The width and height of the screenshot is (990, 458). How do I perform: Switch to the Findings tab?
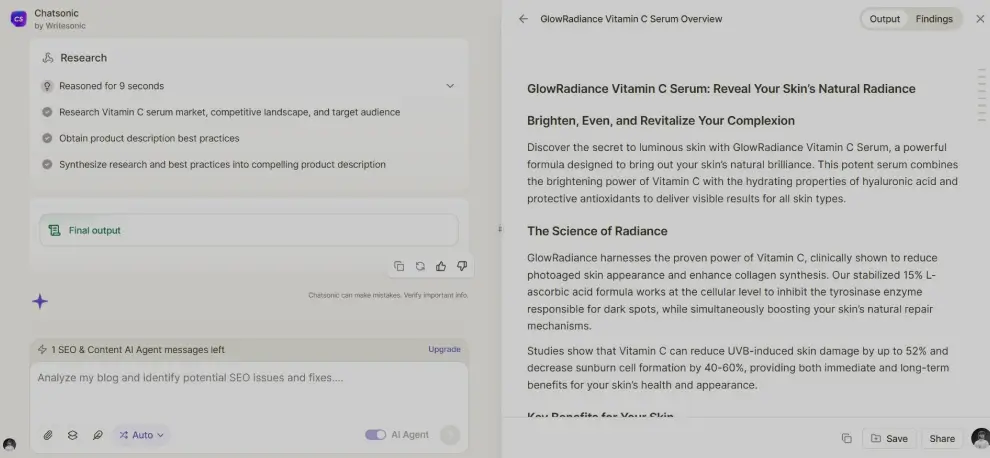[x=934, y=19]
